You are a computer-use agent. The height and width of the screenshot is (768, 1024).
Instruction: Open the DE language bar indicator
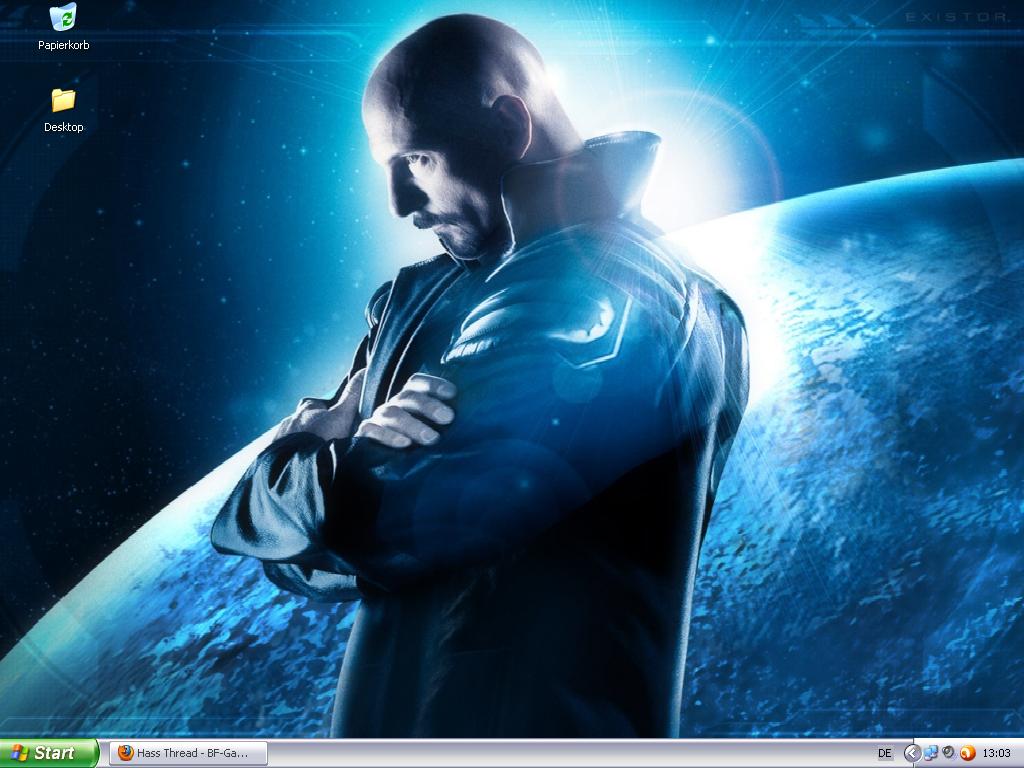pos(885,754)
